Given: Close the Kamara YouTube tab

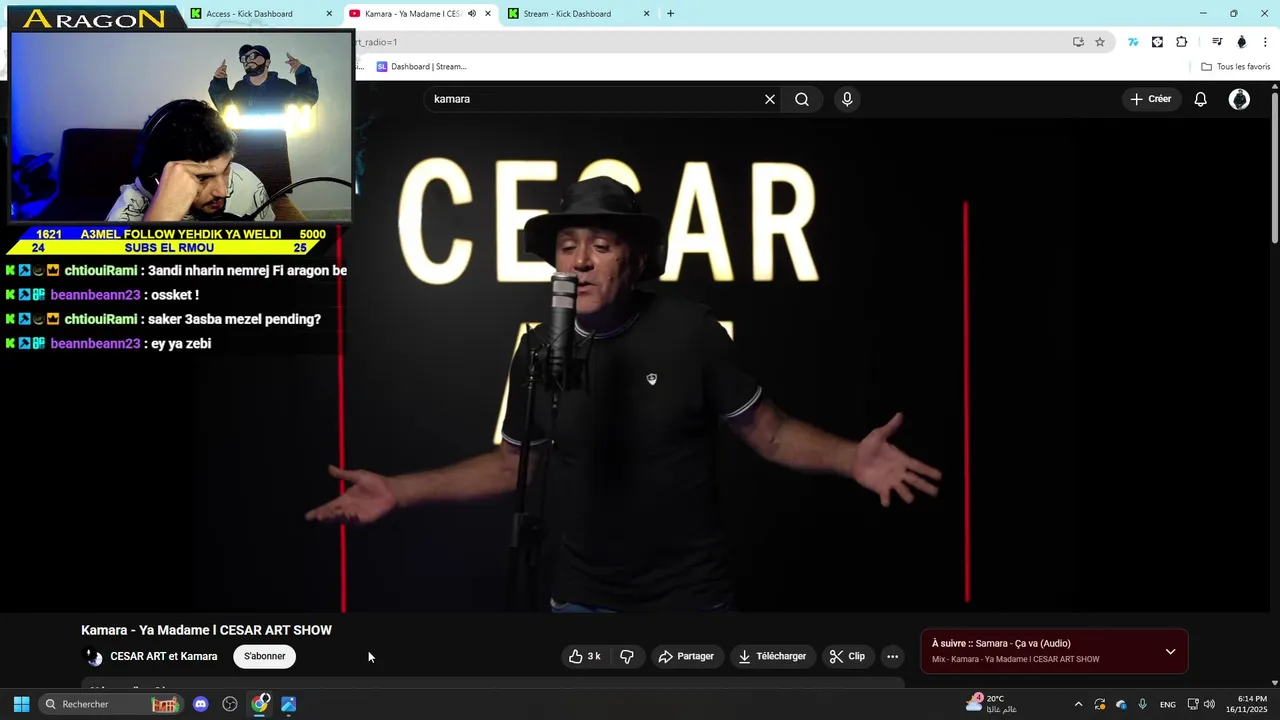Looking at the screenshot, I should pyautogui.click(x=488, y=14).
